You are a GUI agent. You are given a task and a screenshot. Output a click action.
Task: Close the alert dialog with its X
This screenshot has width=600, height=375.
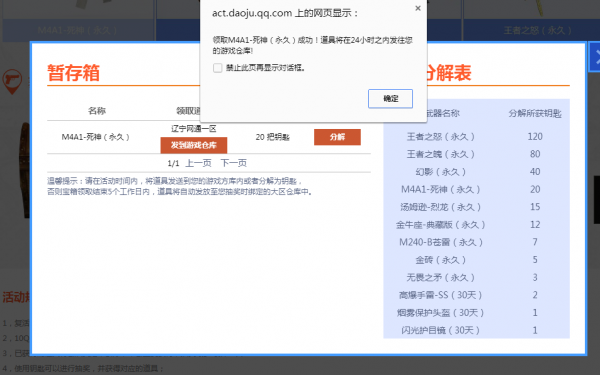coord(418,8)
